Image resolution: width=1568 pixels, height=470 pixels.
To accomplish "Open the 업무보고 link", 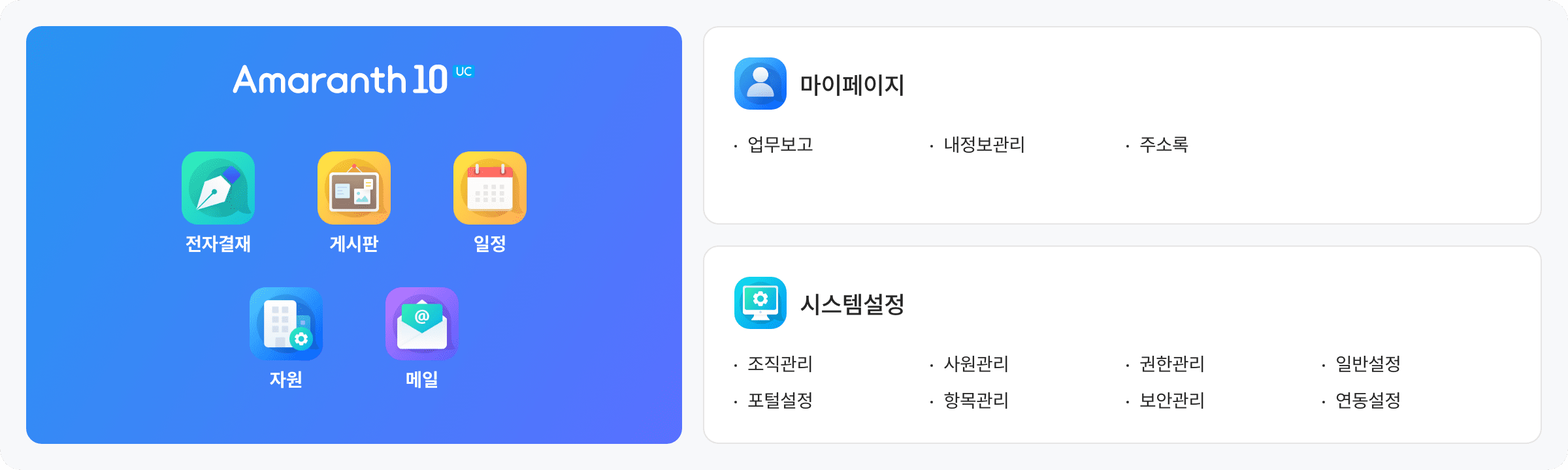I will tap(780, 144).
